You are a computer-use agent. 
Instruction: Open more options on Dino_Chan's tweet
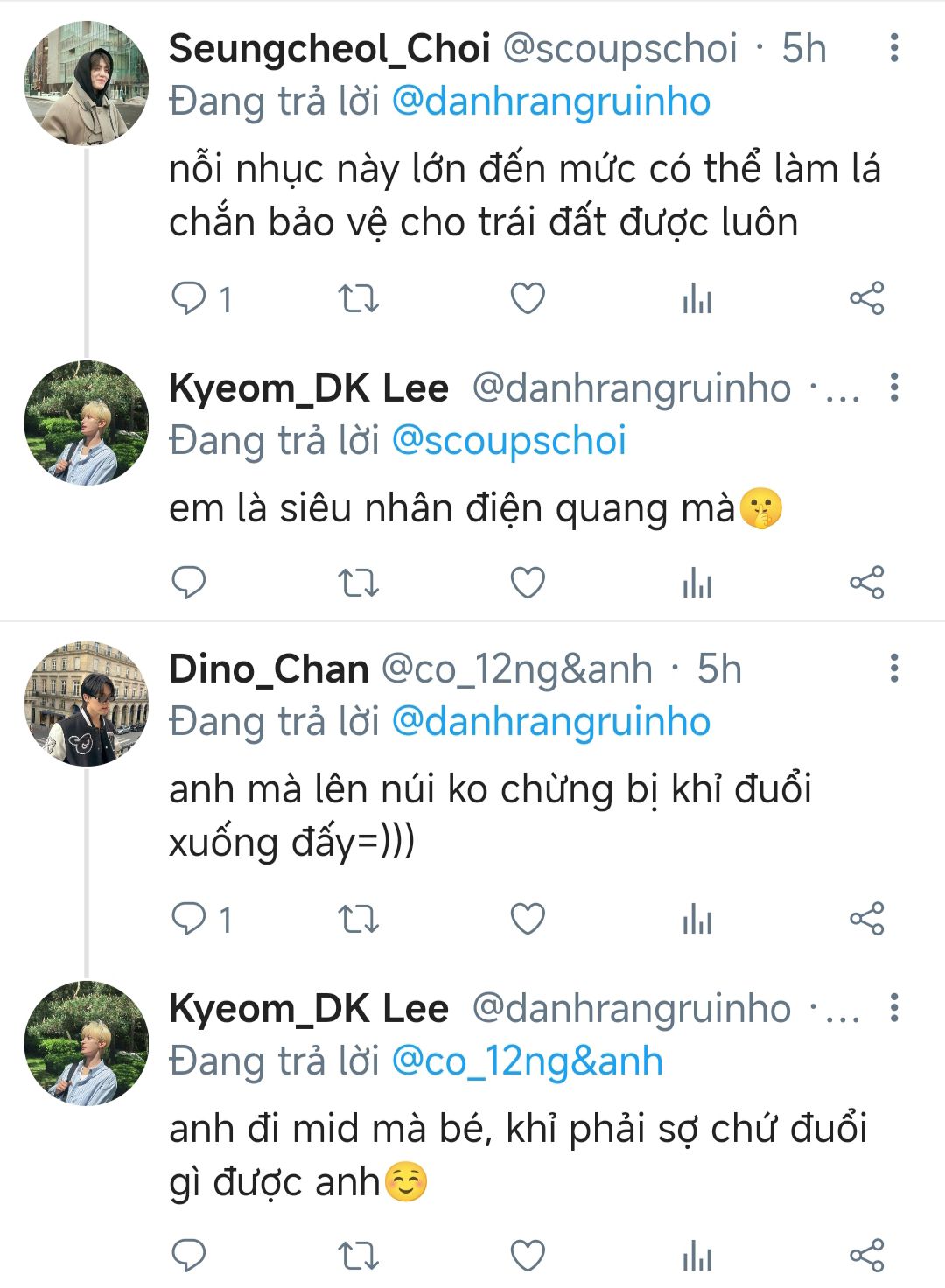pyautogui.click(x=893, y=668)
